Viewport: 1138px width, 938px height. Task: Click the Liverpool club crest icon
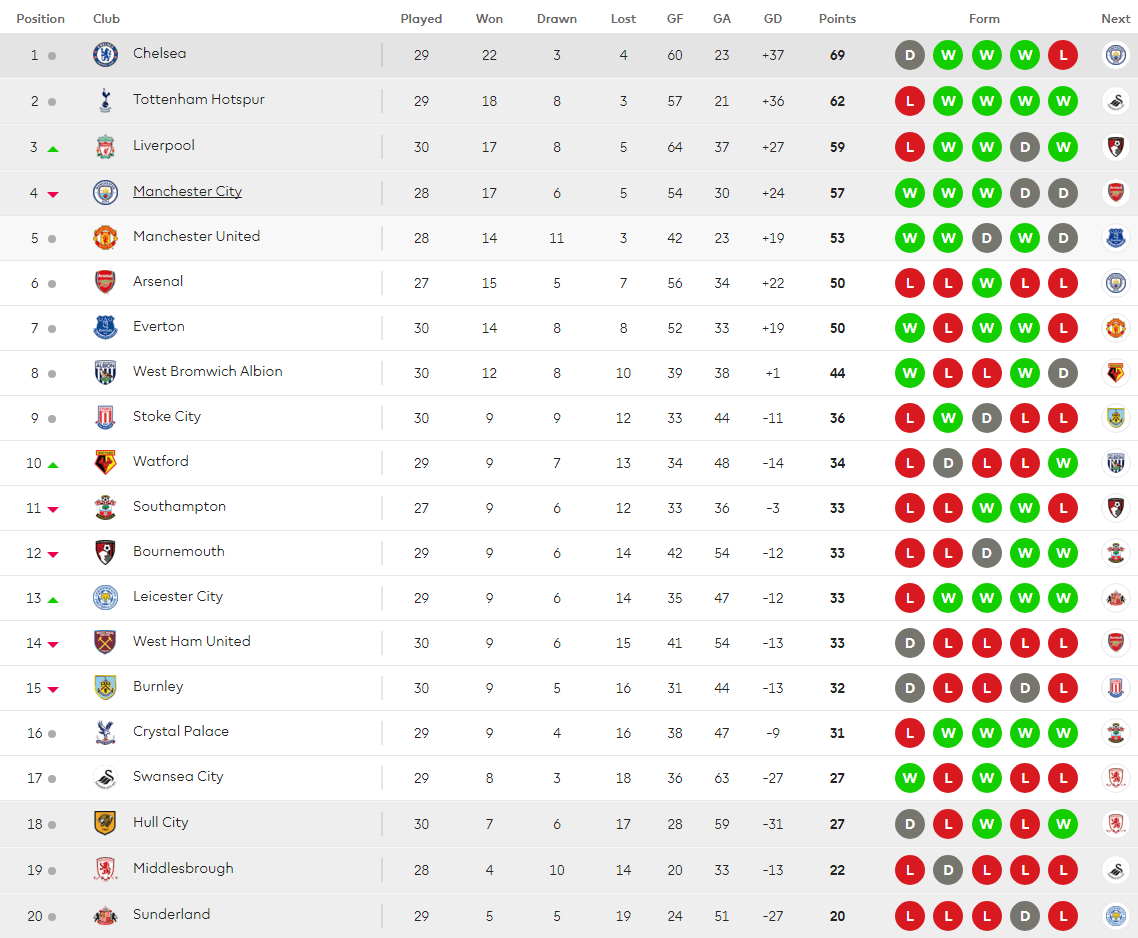tap(105, 147)
